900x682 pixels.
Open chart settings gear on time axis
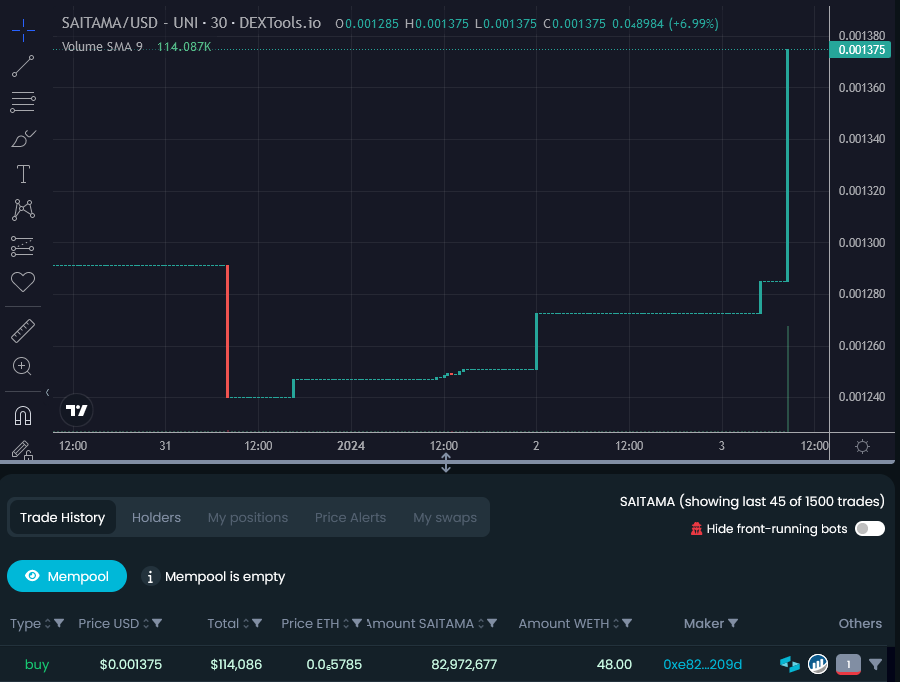click(862, 446)
